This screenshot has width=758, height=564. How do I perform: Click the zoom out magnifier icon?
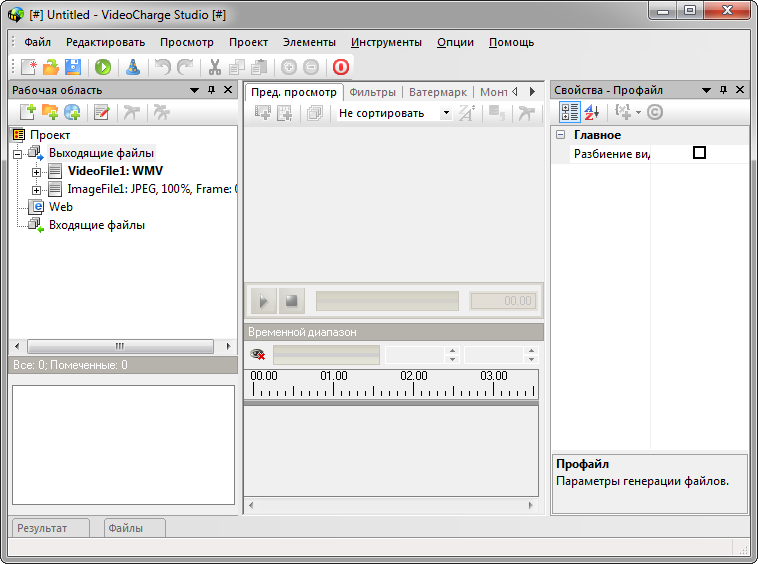311,67
